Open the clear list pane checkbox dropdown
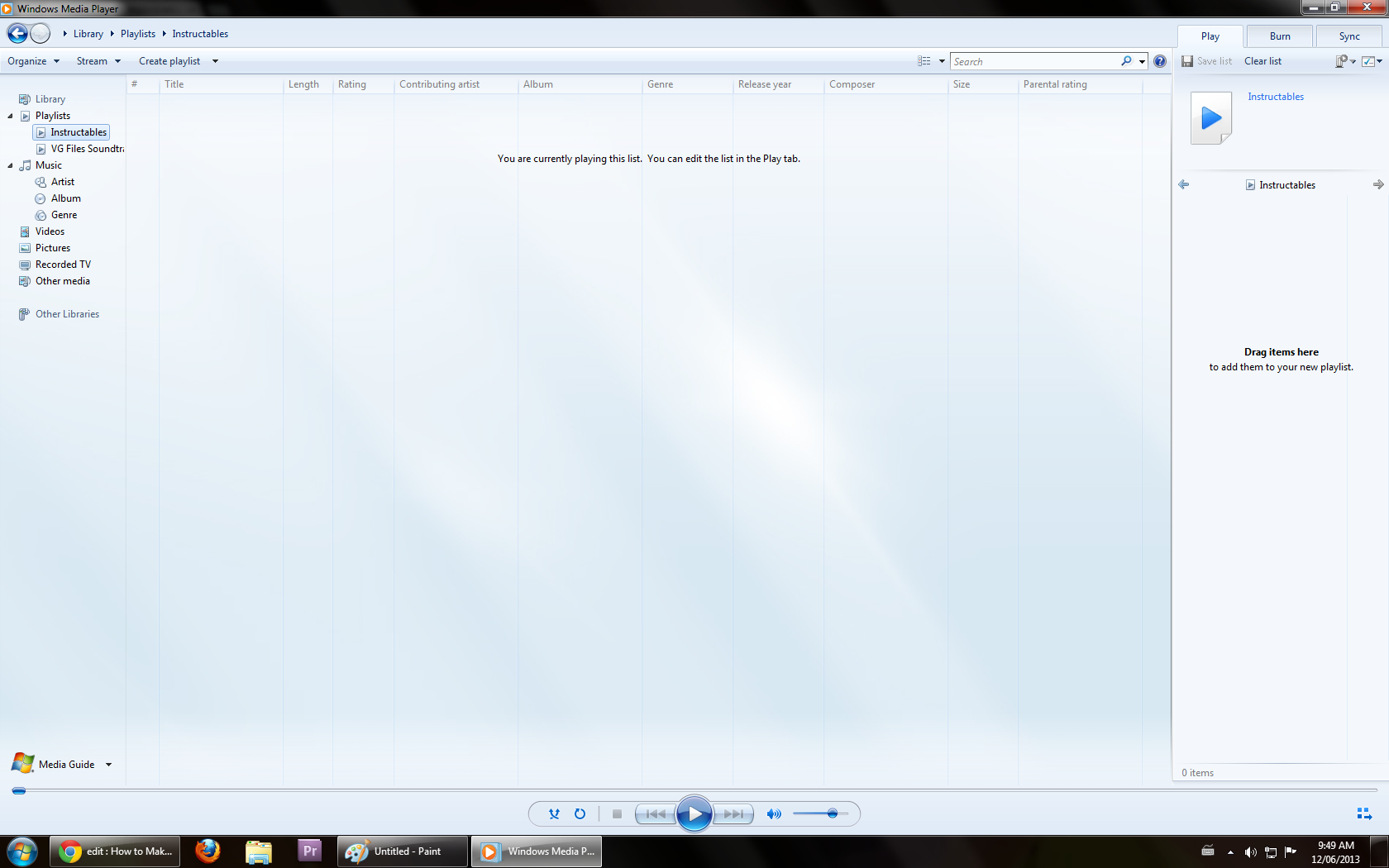The width and height of the screenshot is (1389, 868). click(1372, 61)
